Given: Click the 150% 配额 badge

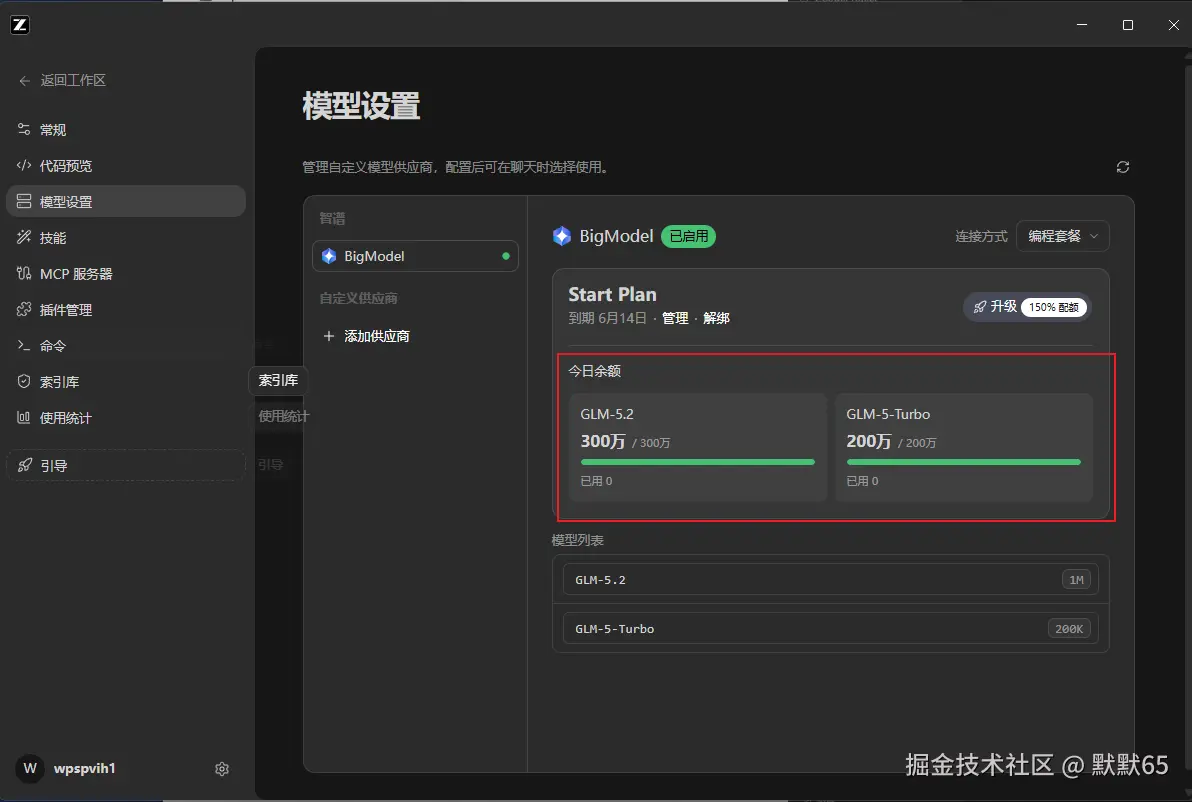Looking at the screenshot, I should coord(1054,307).
